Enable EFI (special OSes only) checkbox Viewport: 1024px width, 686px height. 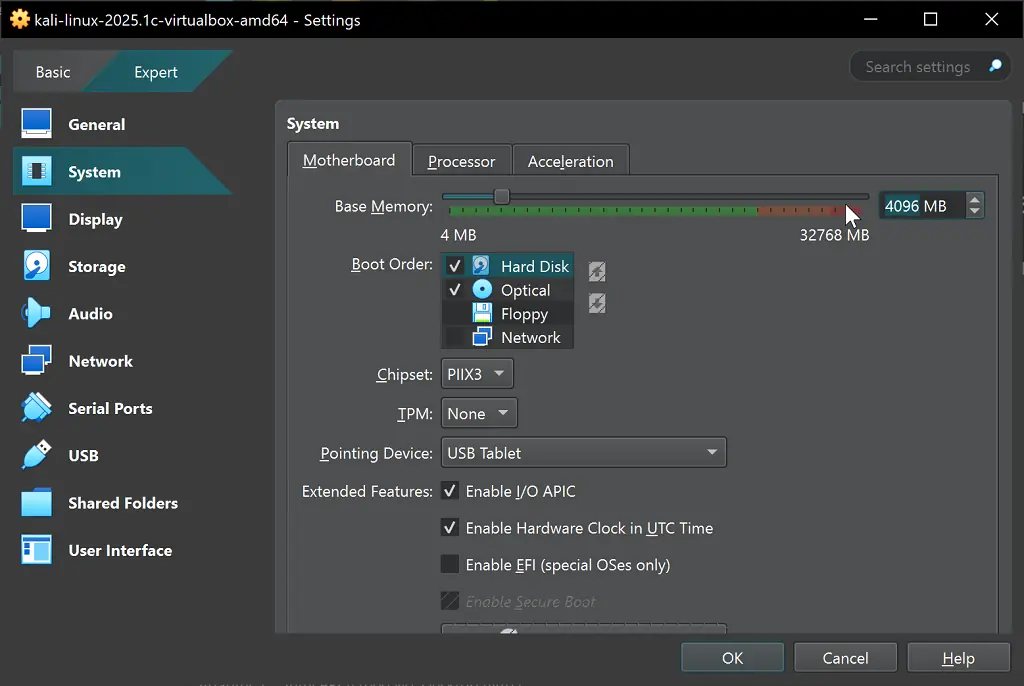click(x=449, y=564)
